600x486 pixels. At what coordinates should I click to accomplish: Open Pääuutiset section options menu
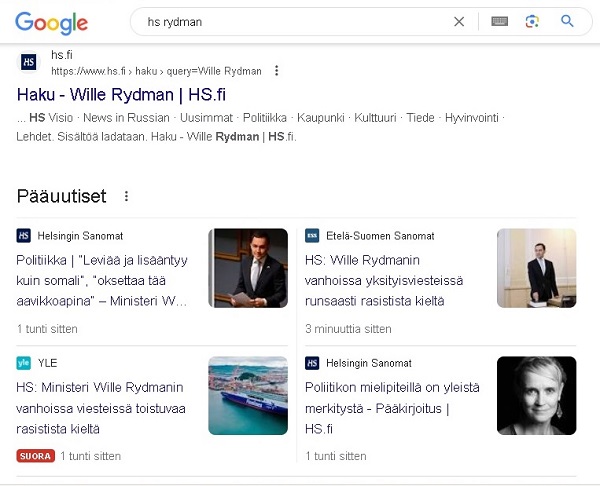pos(126,196)
